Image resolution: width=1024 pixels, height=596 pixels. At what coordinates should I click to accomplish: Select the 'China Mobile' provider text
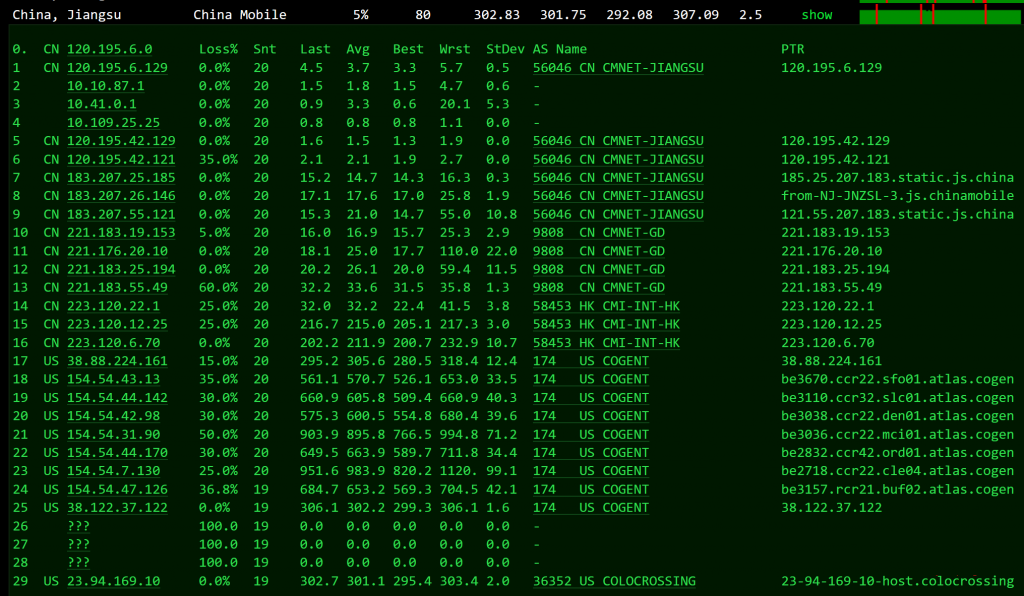(240, 14)
